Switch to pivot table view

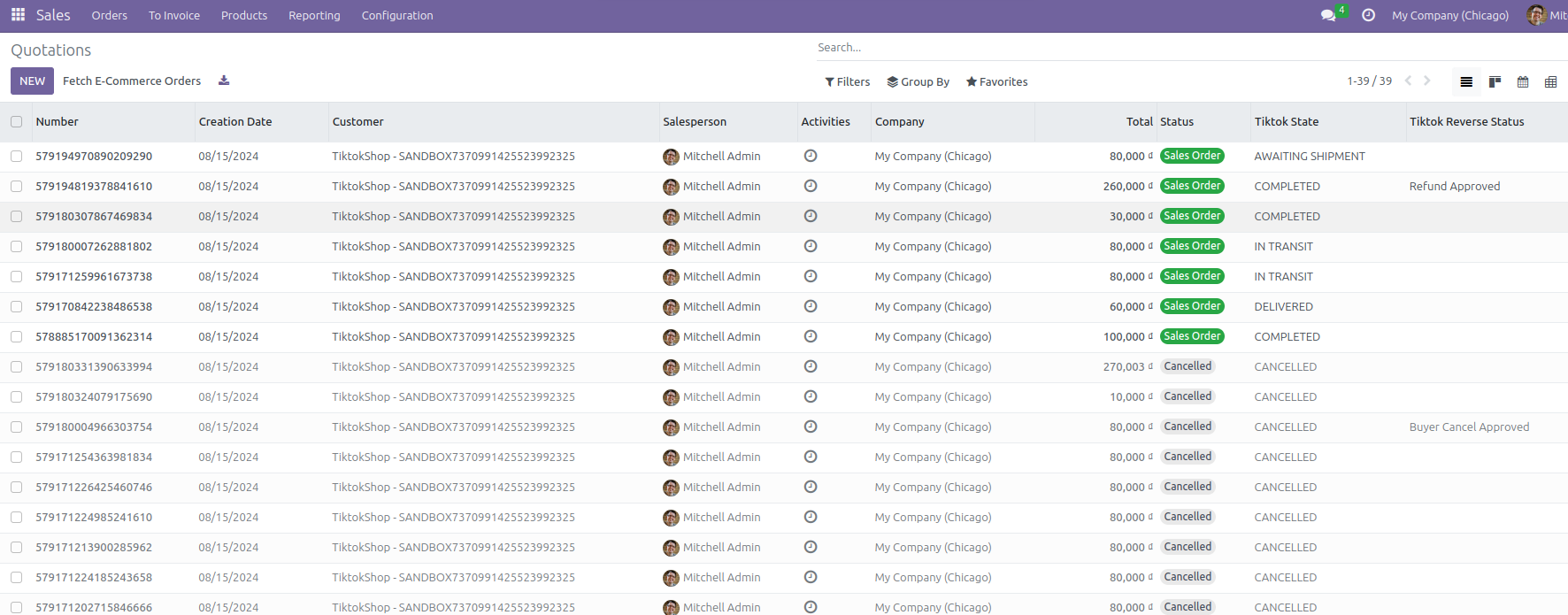point(1550,81)
